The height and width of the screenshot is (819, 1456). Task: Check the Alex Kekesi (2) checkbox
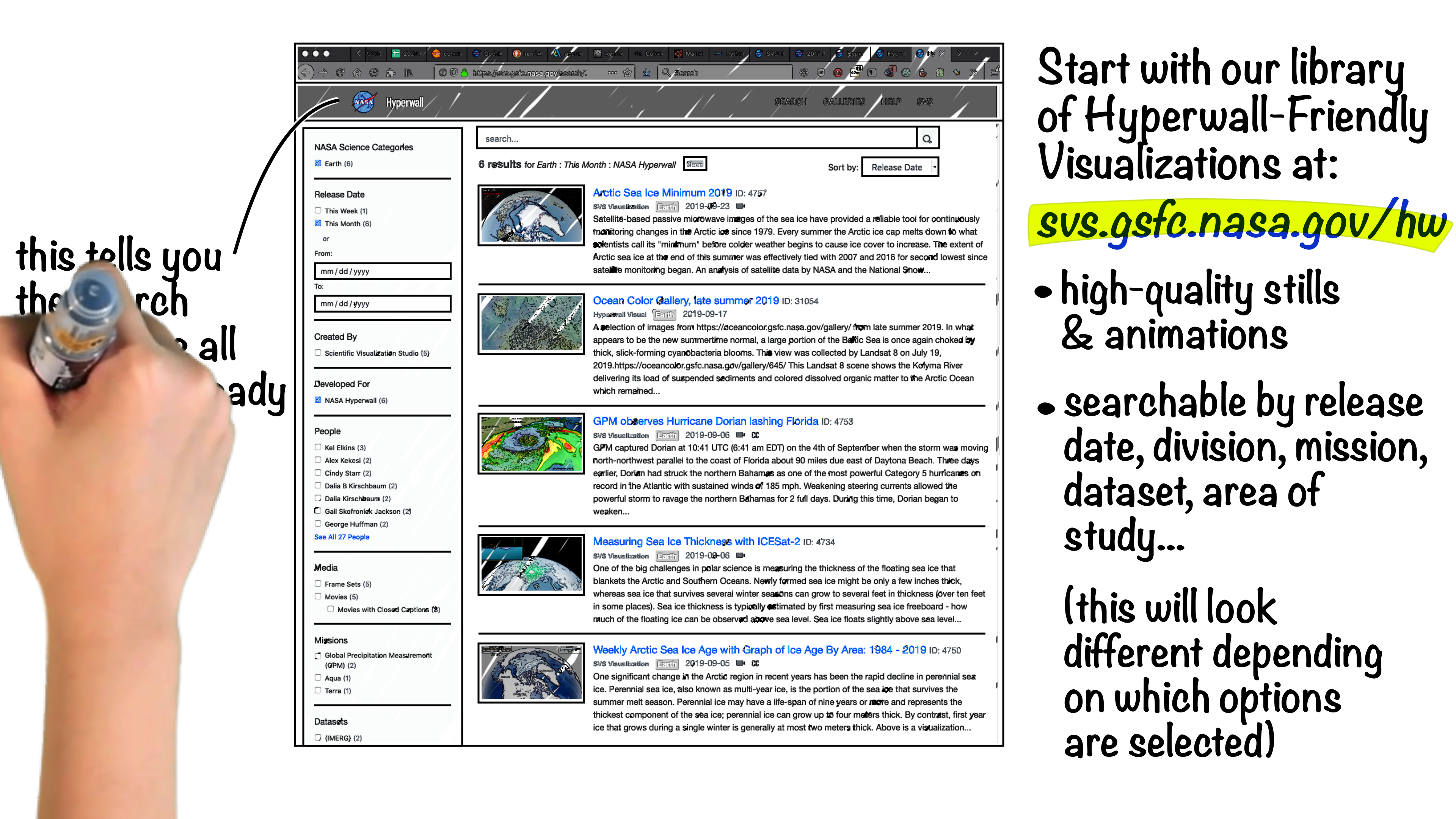tap(318, 460)
